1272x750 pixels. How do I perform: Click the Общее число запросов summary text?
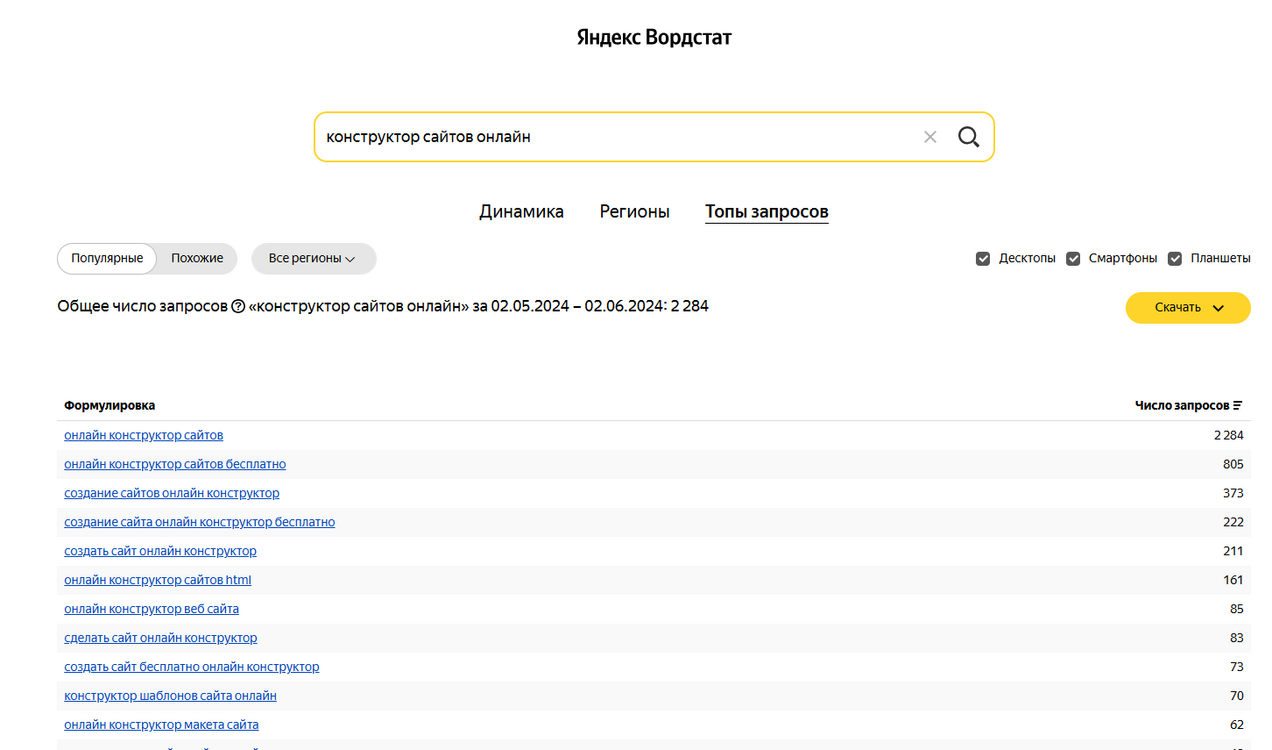pyautogui.click(x=383, y=307)
